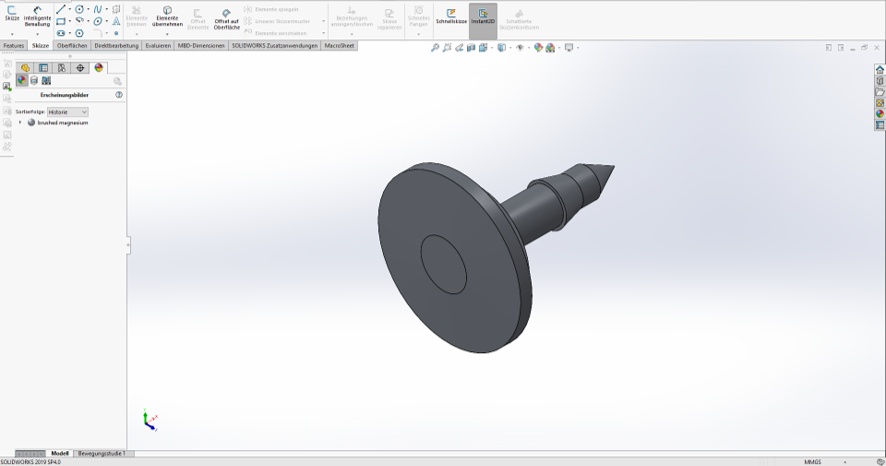Click Section View icon in view toolbar

click(x=471, y=48)
